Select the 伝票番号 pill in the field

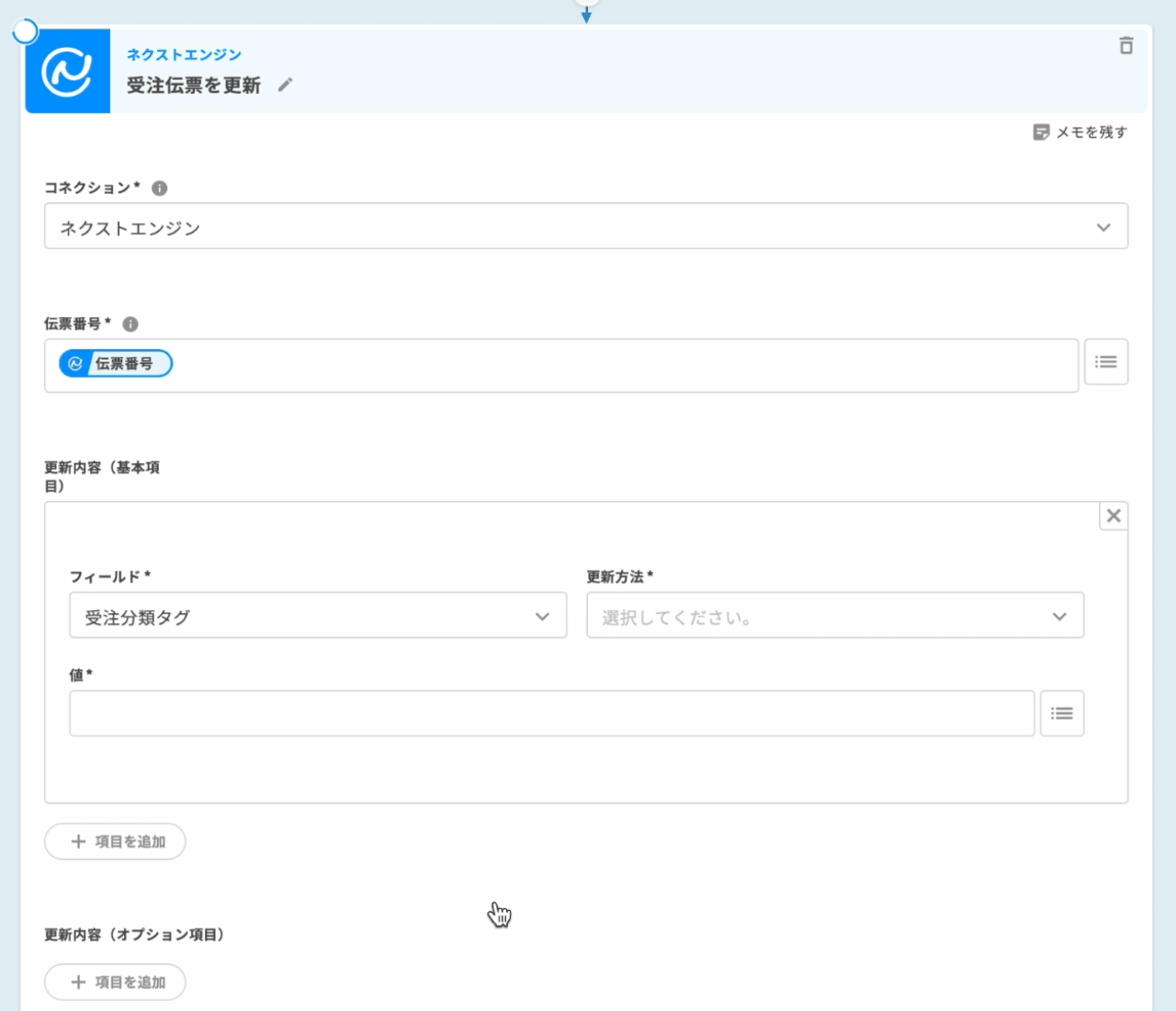tap(116, 364)
